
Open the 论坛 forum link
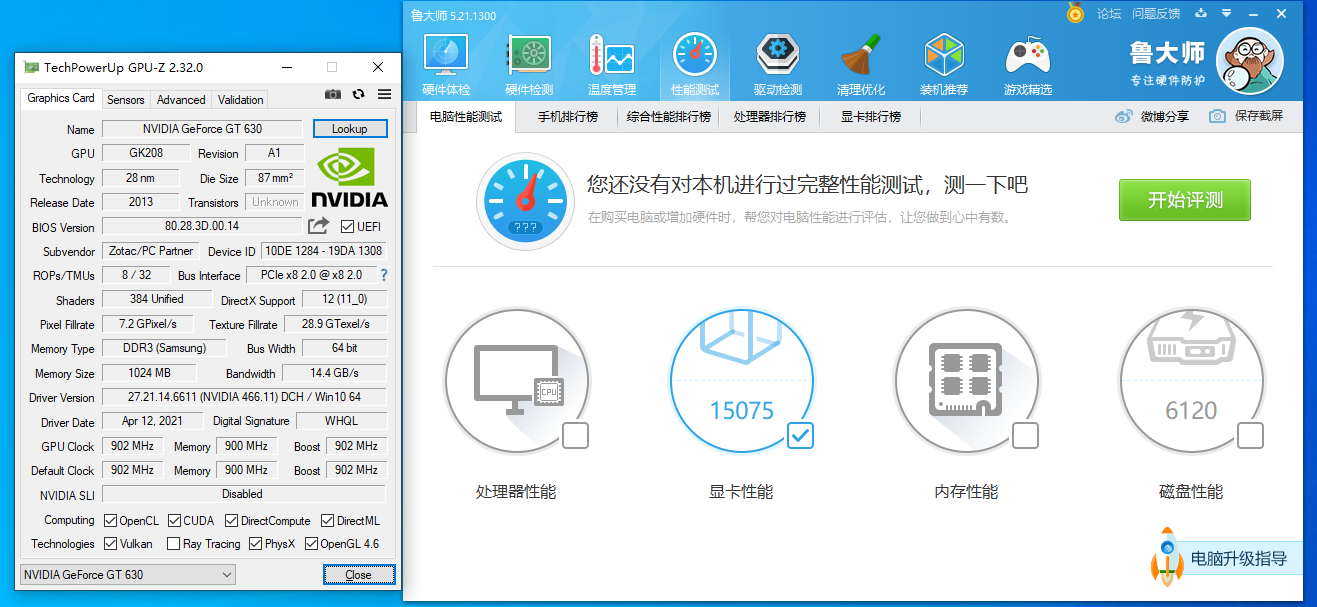(1109, 13)
